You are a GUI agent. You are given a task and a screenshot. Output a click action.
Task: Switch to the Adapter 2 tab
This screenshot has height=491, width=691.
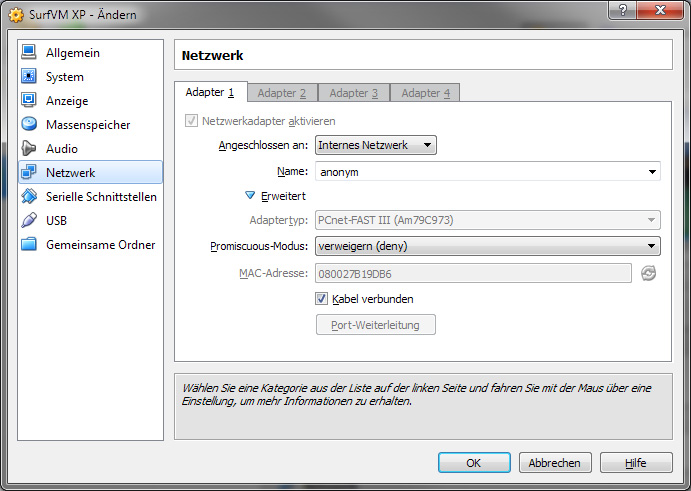(282, 93)
